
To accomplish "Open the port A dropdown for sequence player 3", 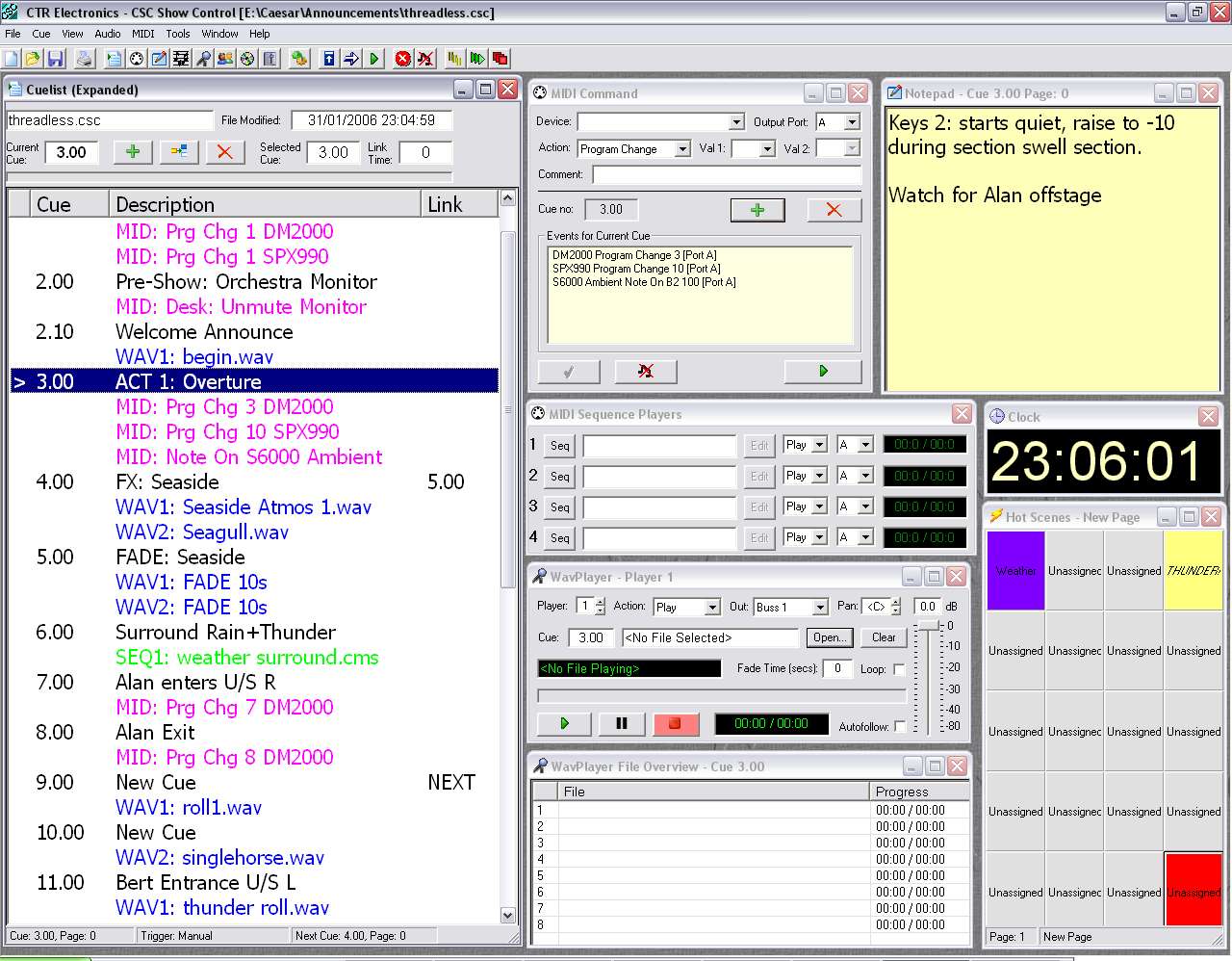I will click(865, 506).
